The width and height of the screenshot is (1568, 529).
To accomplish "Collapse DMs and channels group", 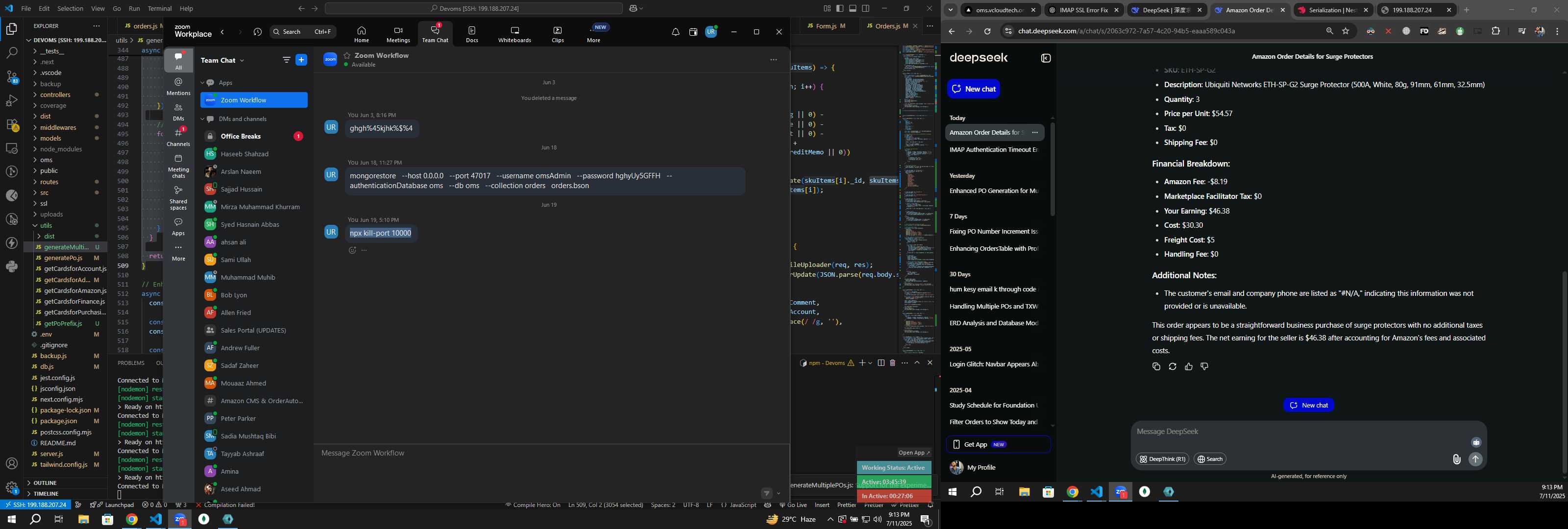I will pos(203,119).
